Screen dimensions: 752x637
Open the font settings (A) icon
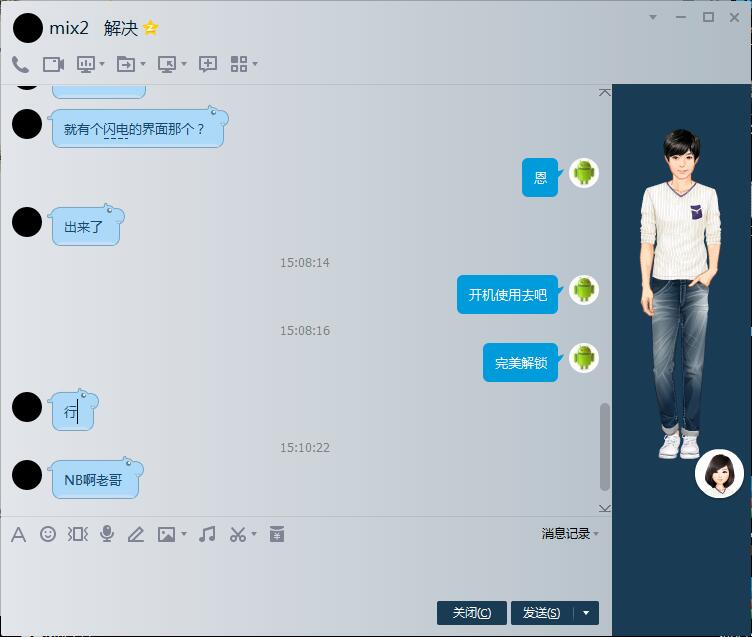coord(18,534)
